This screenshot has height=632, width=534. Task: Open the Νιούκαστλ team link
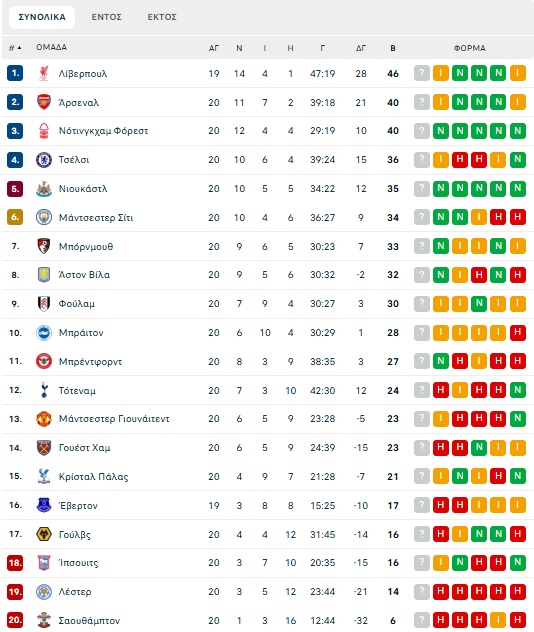tap(83, 189)
